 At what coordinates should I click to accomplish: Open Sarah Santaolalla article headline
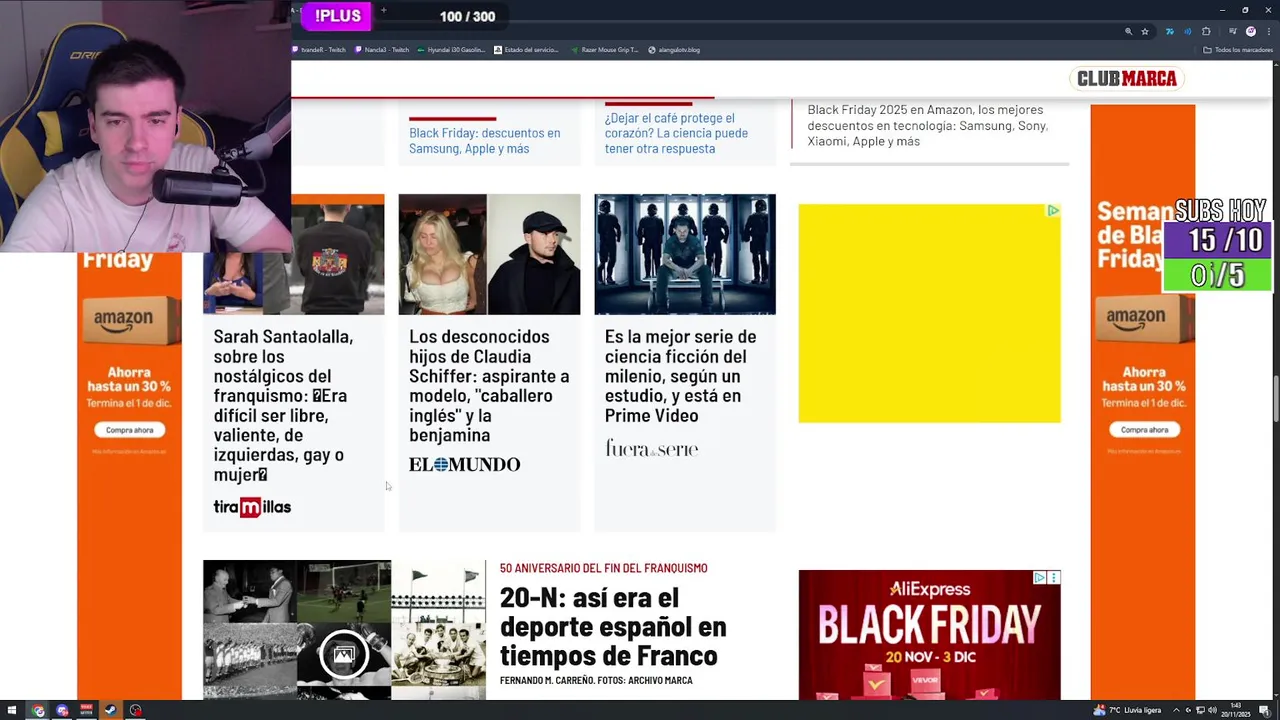(283, 405)
